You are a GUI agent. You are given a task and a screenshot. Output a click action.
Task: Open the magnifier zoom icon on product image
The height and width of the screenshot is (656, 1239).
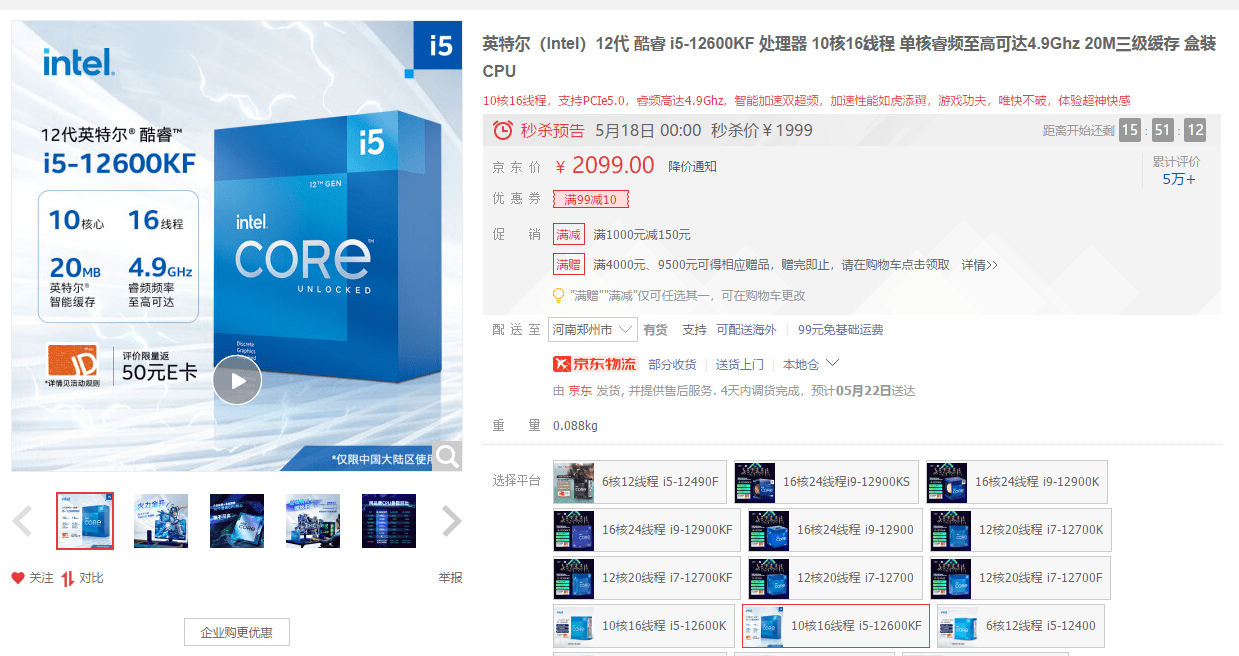point(447,456)
